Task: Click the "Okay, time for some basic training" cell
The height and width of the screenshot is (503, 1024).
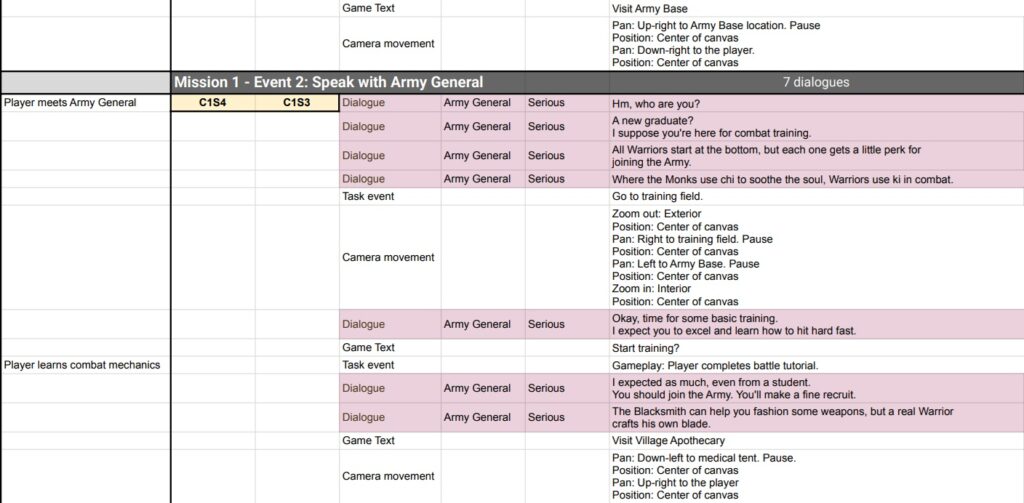Action: point(816,324)
